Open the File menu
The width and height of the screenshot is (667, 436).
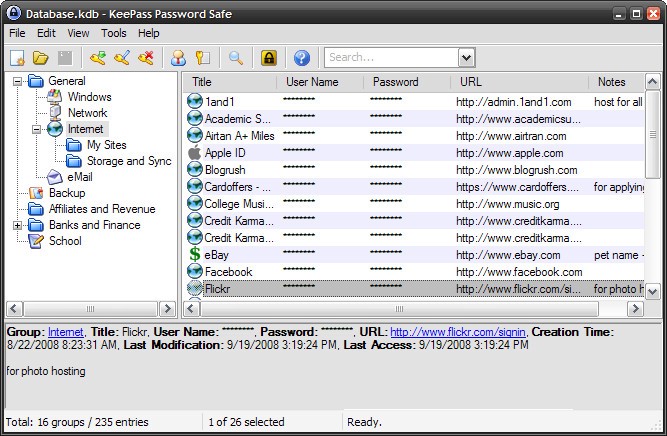pos(17,33)
